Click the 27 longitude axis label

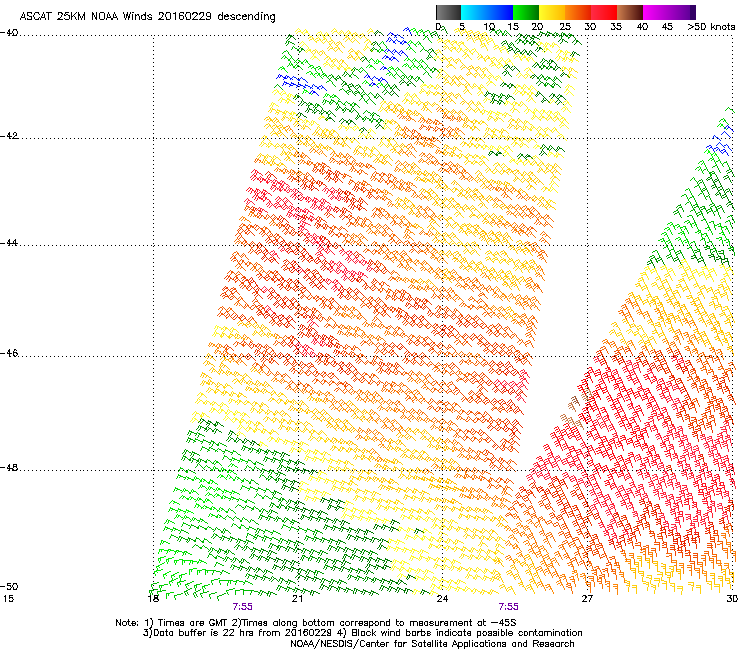587,599
